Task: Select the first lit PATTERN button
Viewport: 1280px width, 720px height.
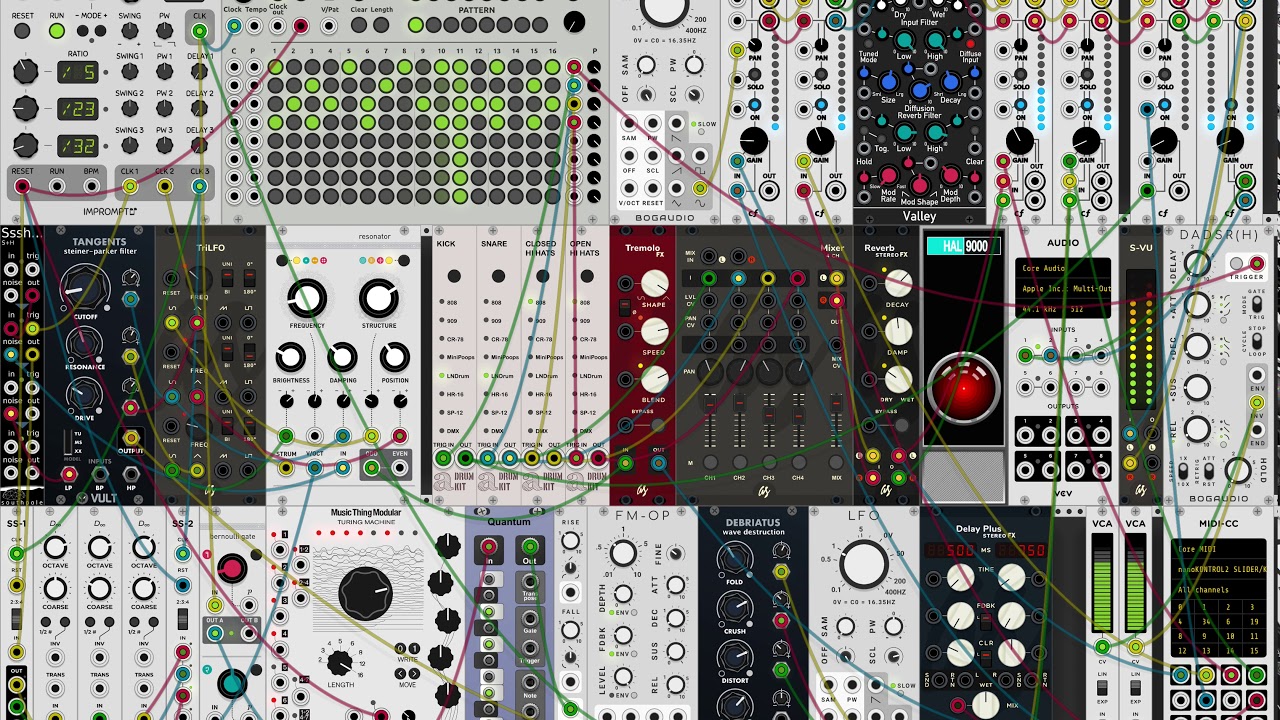Action: [x=416, y=25]
